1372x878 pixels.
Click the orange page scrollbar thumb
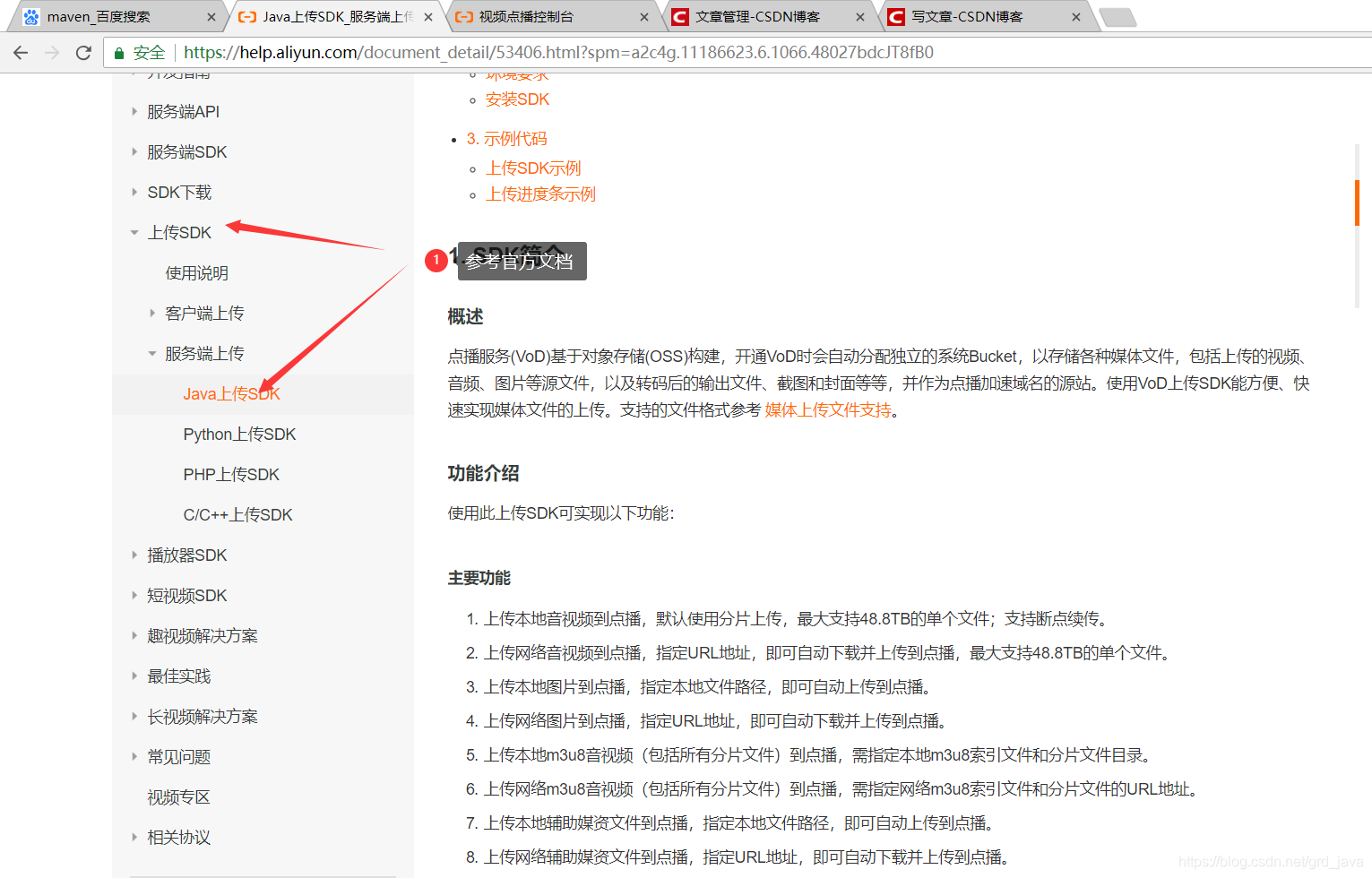point(1357,202)
